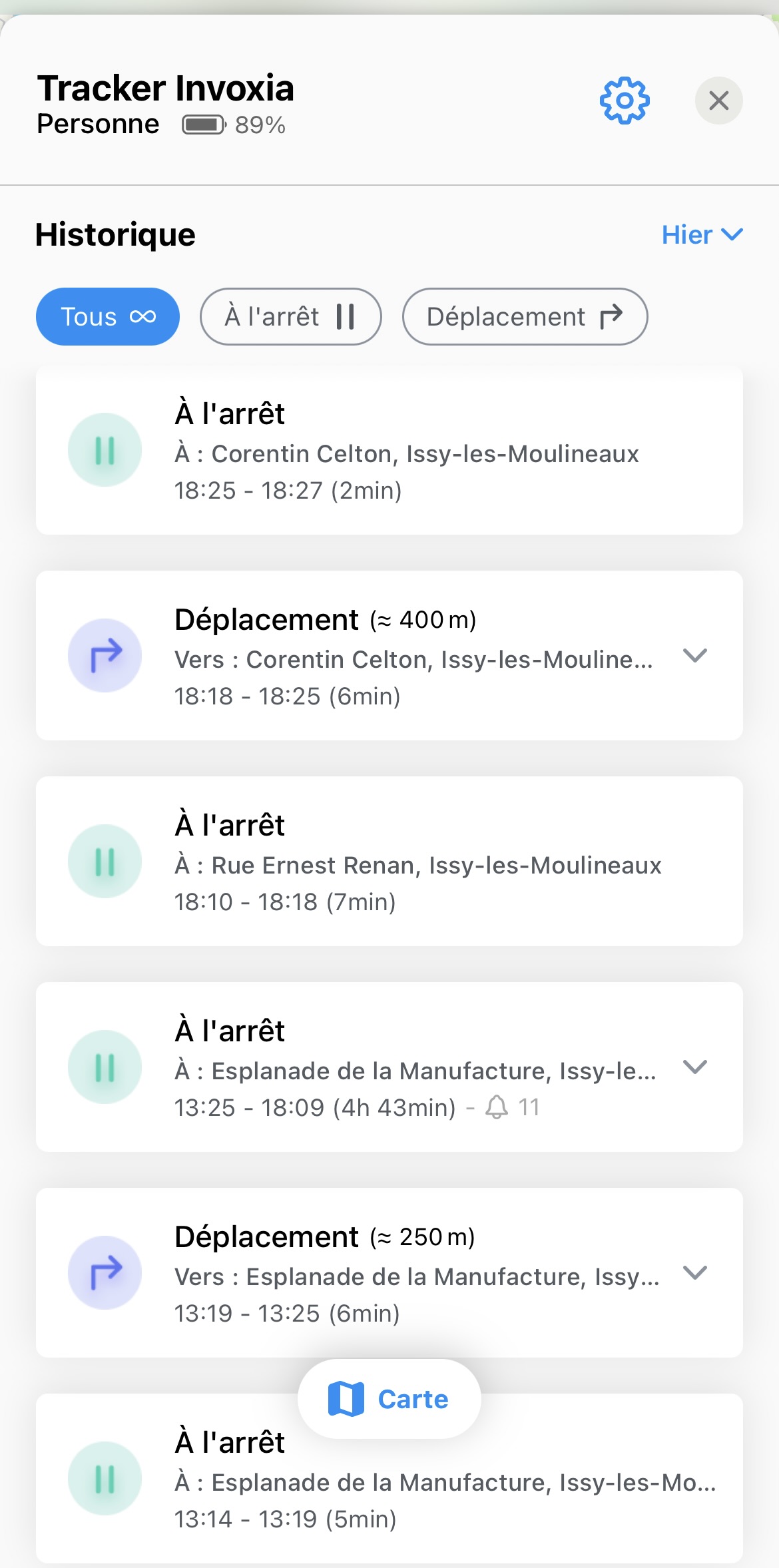Open the 18:10 Rue Ernest Renan entry
This screenshot has height=1568, width=779.
[x=389, y=862]
